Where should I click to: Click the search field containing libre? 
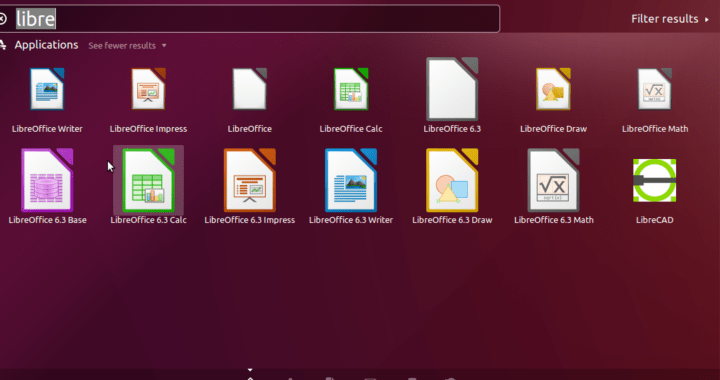250,19
